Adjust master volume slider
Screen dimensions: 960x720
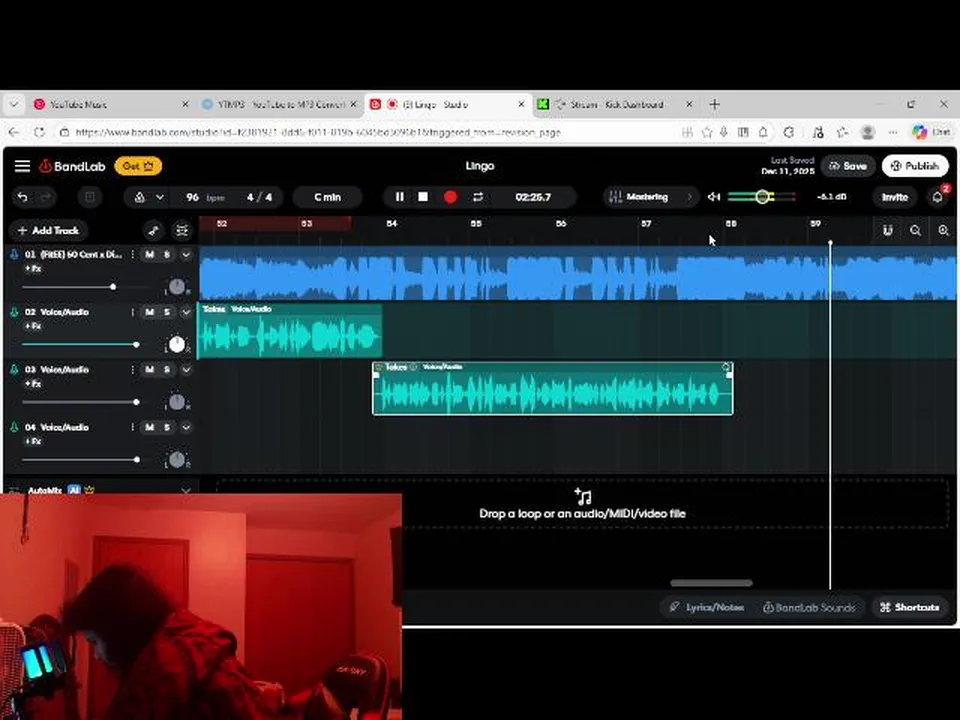click(762, 197)
